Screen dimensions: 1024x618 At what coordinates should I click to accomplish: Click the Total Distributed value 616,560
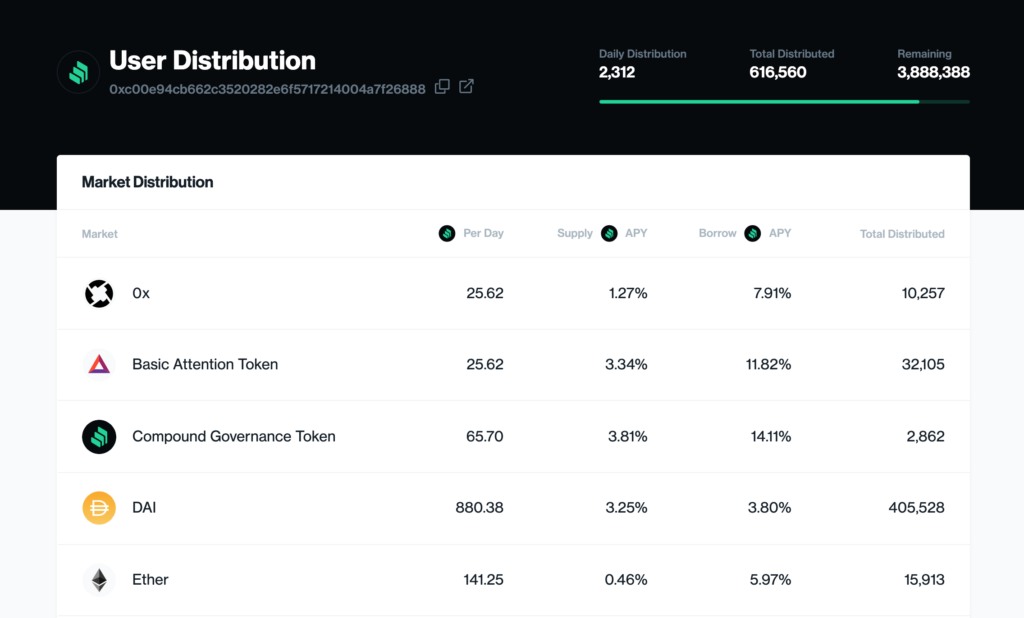tap(778, 72)
